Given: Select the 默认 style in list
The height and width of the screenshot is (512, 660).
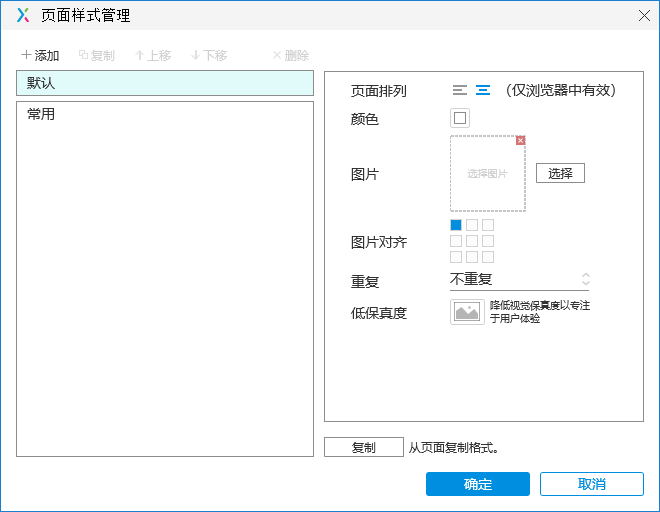Looking at the screenshot, I should [x=165, y=83].
